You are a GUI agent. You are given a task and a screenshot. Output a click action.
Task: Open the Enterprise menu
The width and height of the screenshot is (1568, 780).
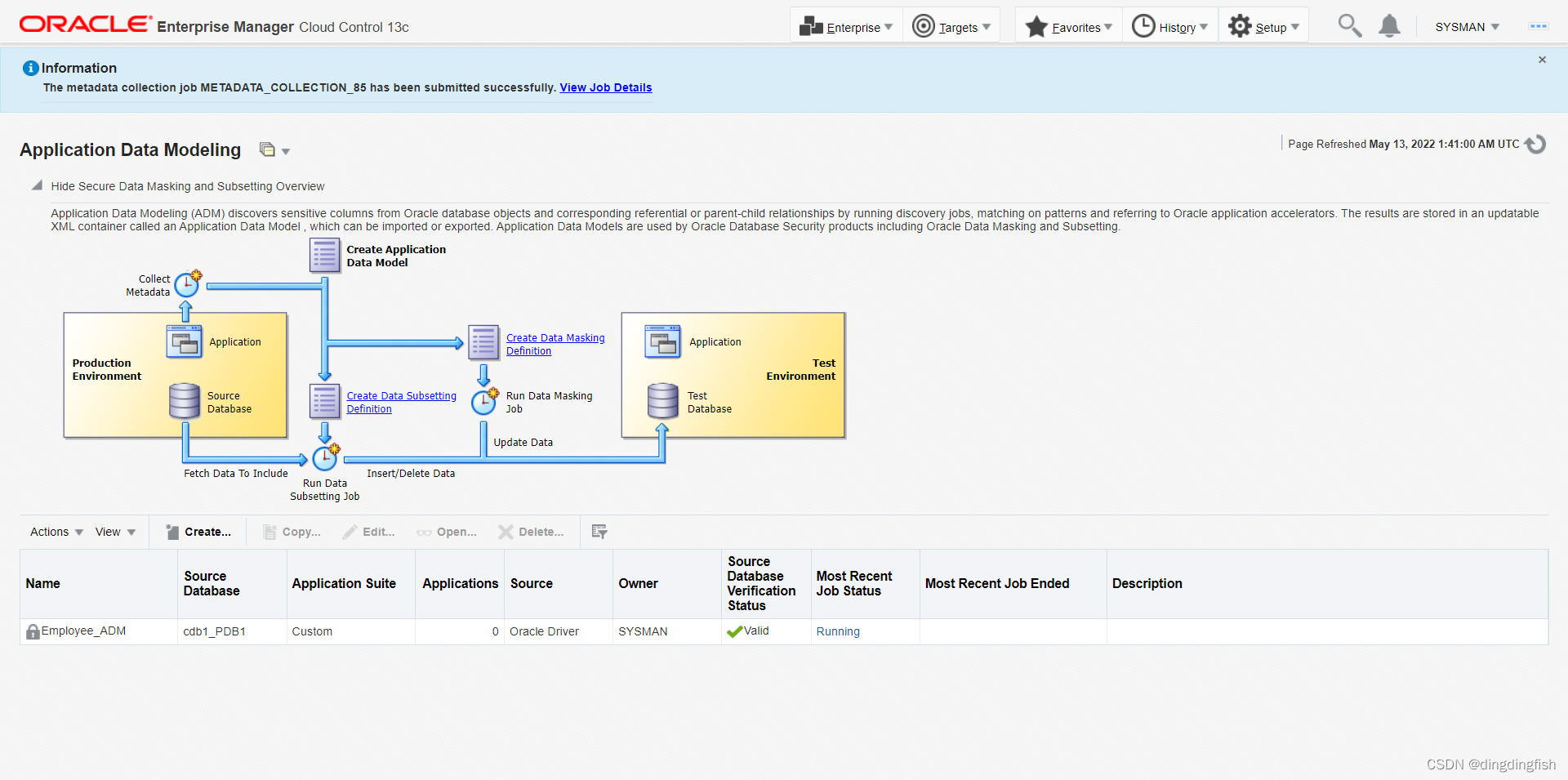pos(846,27)
